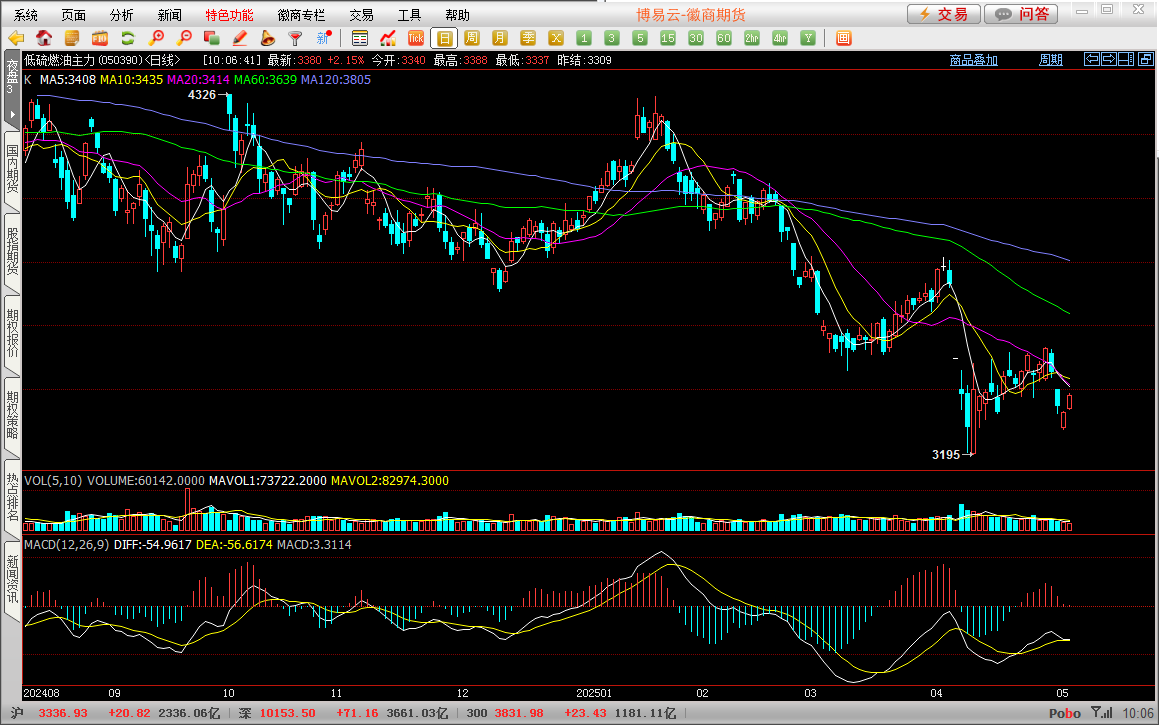The height and width of the screenshot is (725, 1159).
Task: Open 系统 menu
Action: pos(26,15)
